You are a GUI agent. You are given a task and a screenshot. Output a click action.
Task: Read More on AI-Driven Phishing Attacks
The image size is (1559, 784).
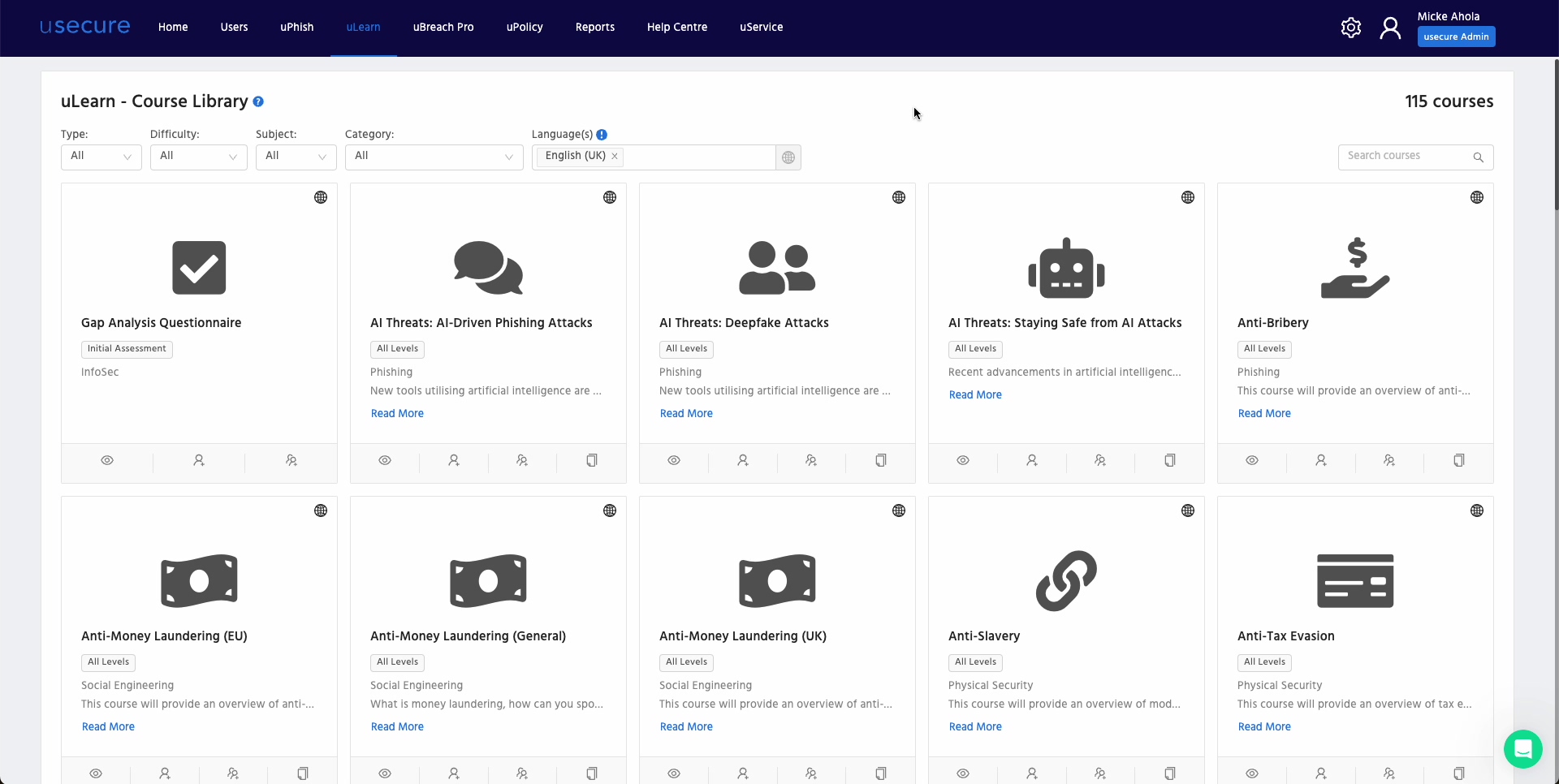397,414
